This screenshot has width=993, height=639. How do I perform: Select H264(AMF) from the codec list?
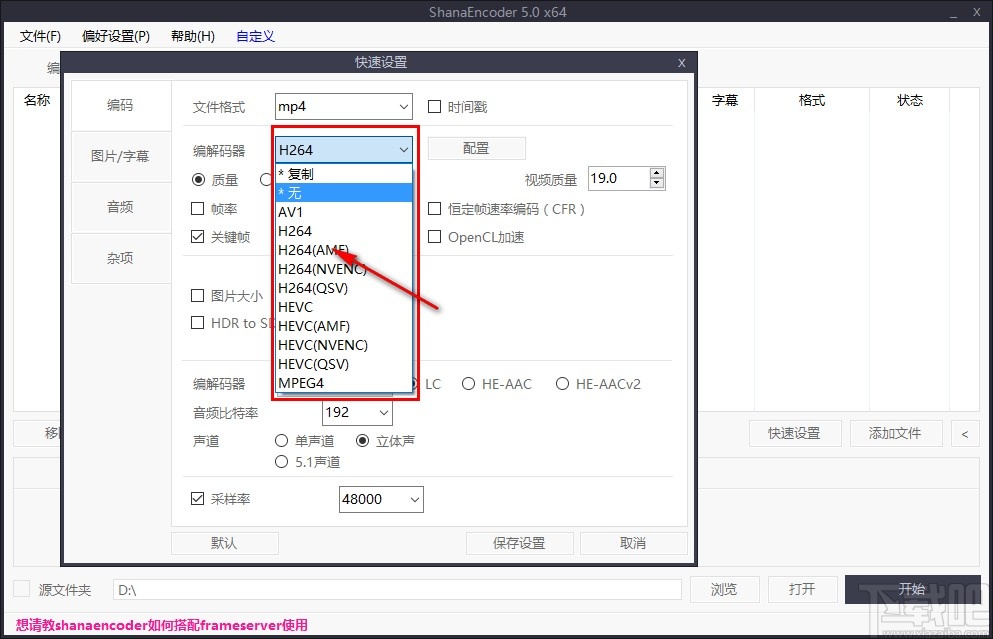tap(344, 250)
